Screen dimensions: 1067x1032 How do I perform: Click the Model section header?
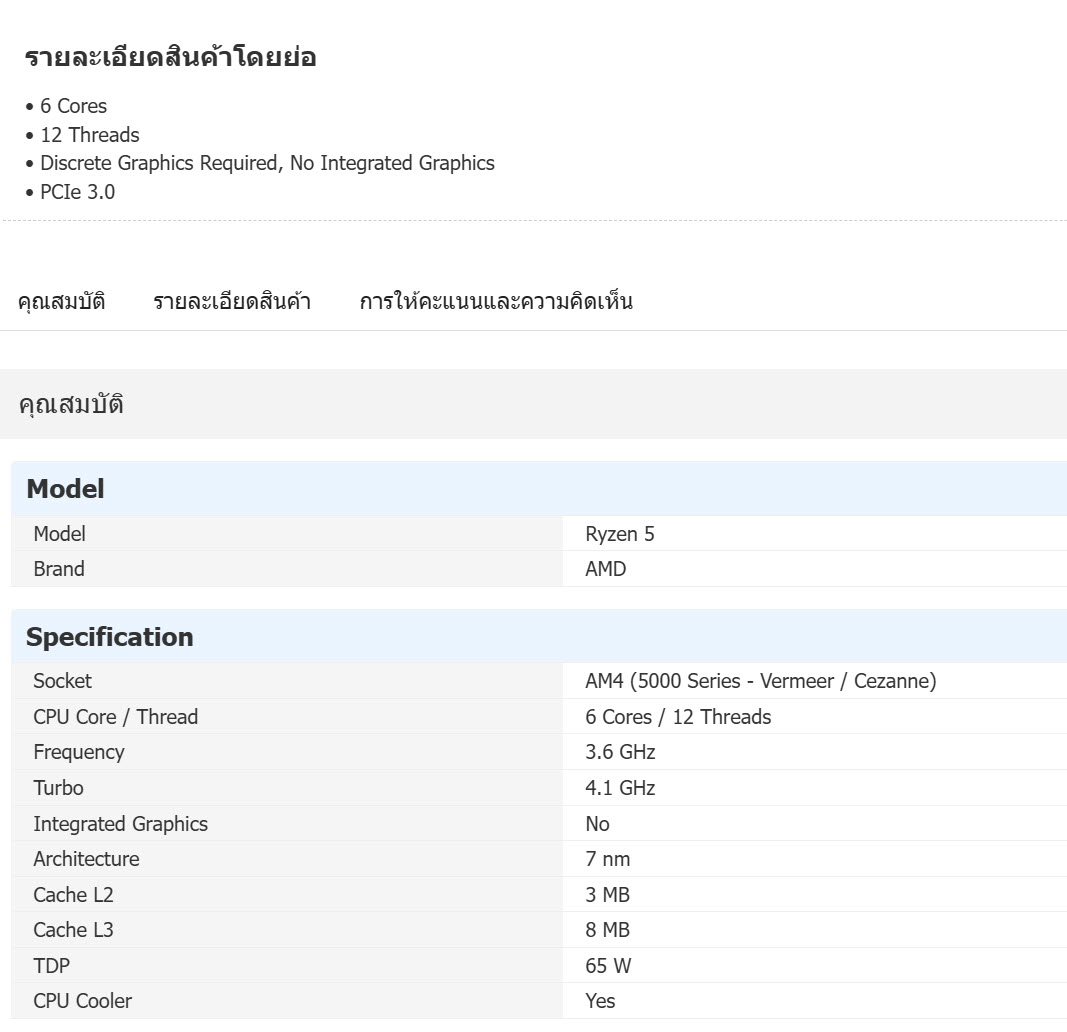(65, 489)
